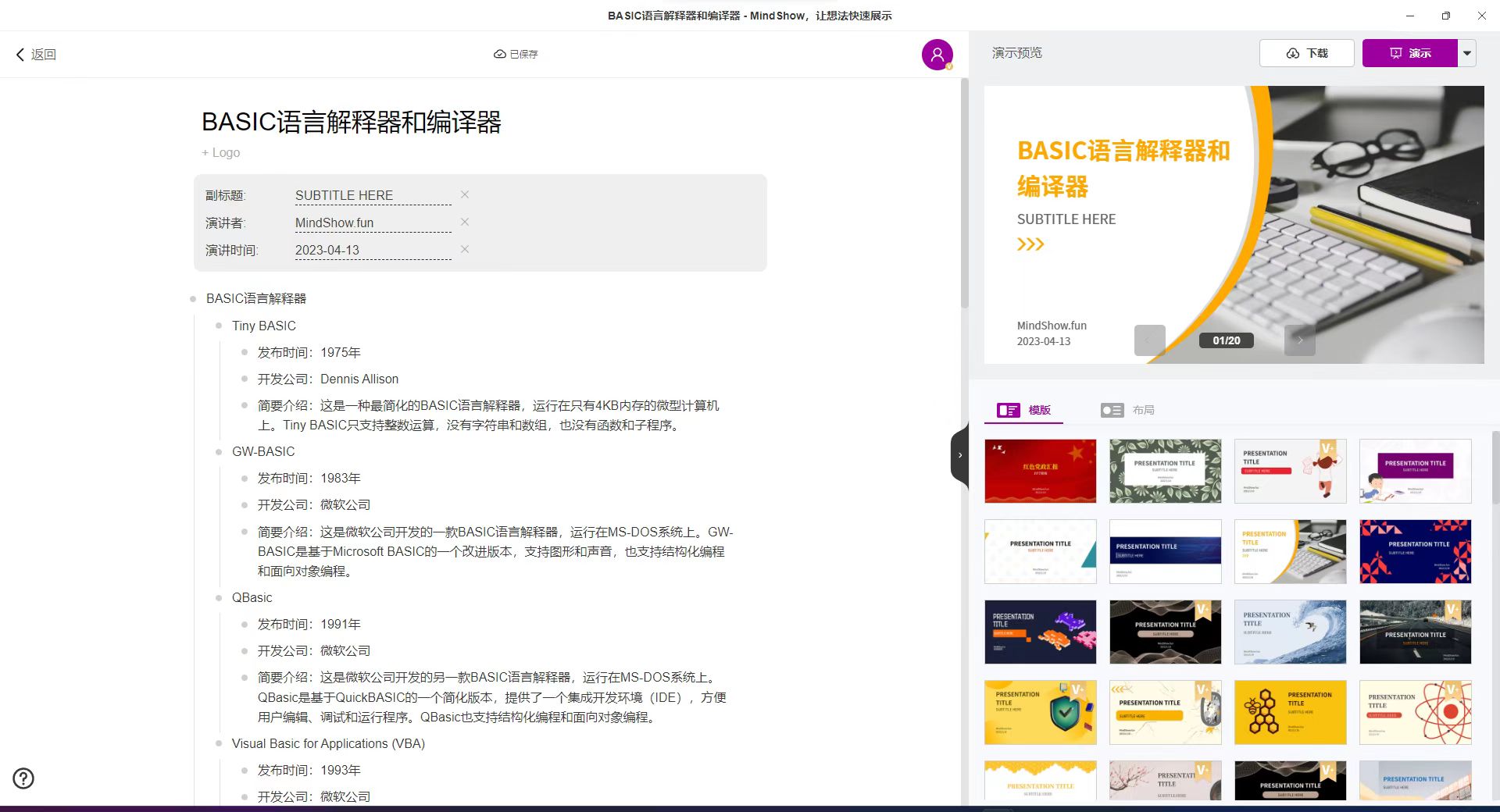
Task: Switch to the 模版 template tab
Action: click(1024, 410)
